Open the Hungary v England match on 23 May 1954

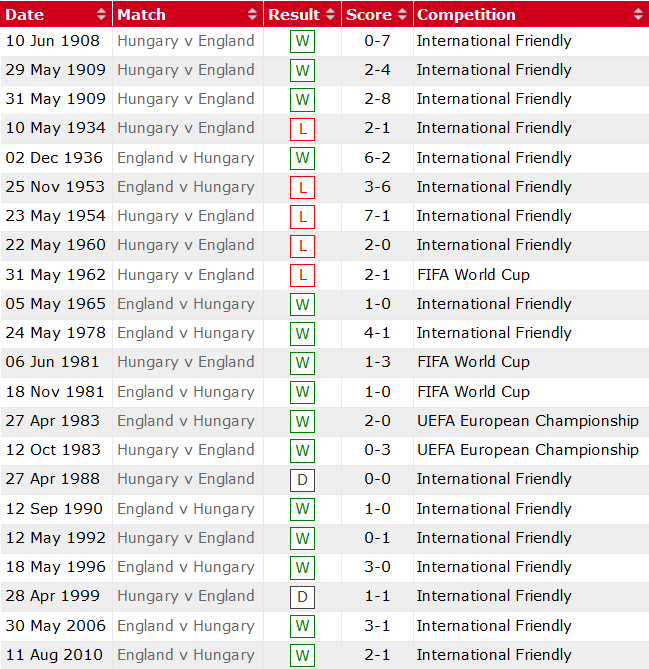(186, 216)
